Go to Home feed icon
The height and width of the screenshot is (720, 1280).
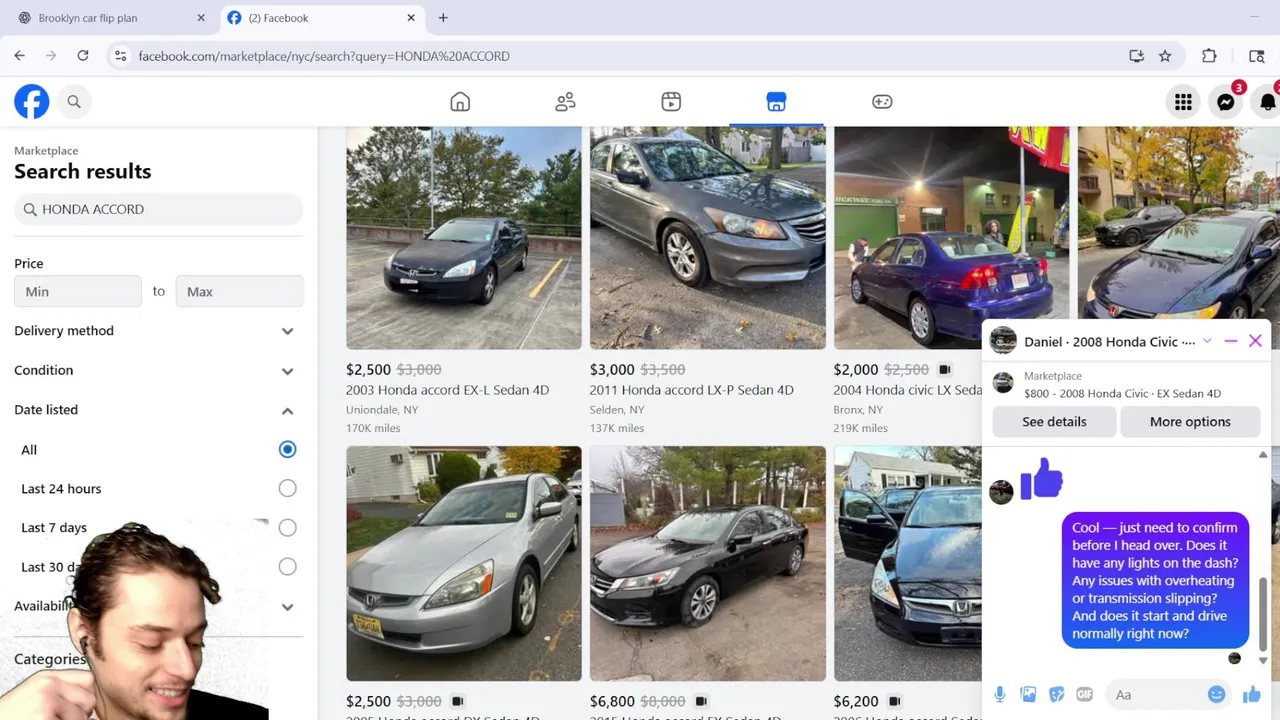[460, 101]
